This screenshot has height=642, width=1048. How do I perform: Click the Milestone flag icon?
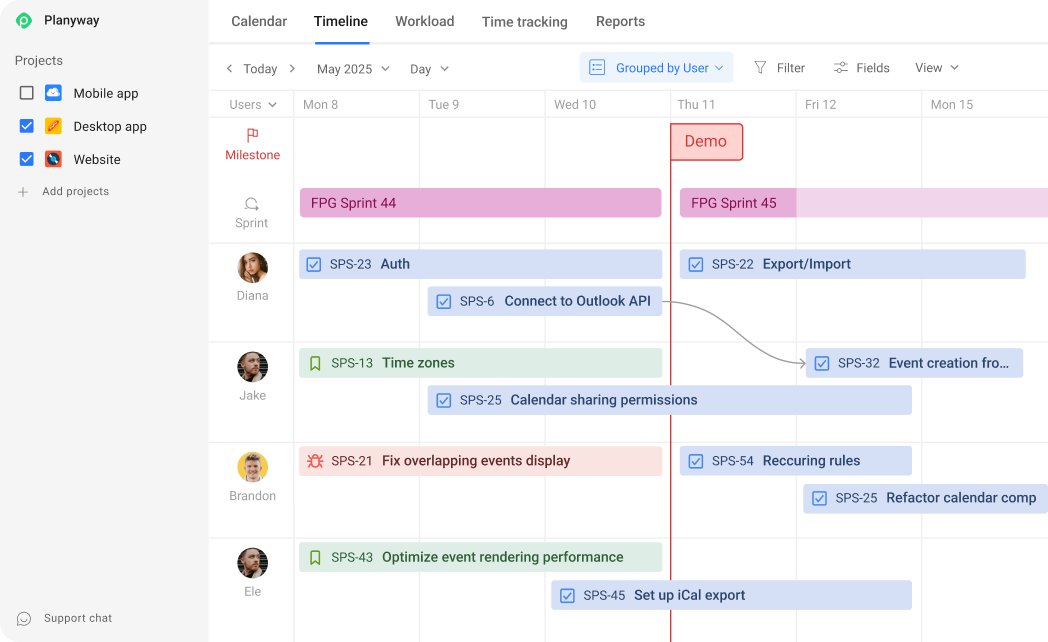pyautogui.click(x=250, y=133)
